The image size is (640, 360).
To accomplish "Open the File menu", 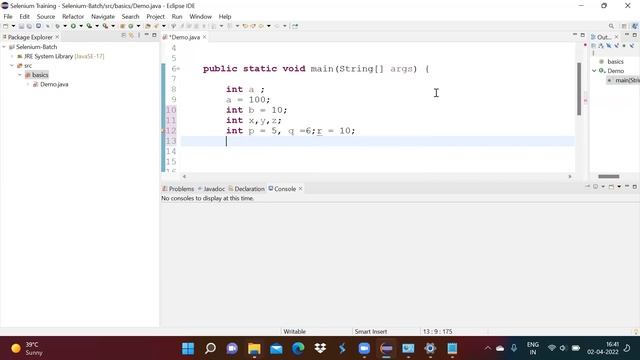I will (x=8, y=17).
